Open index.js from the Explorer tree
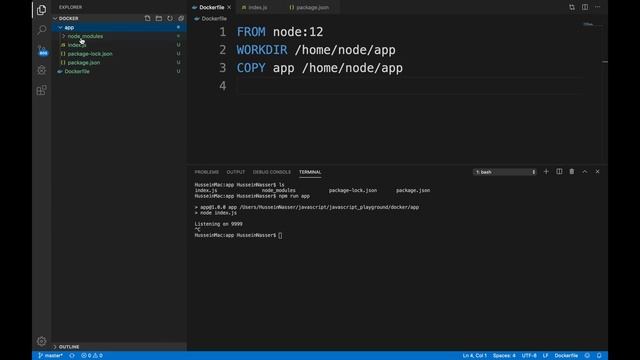 pos(77,45)
